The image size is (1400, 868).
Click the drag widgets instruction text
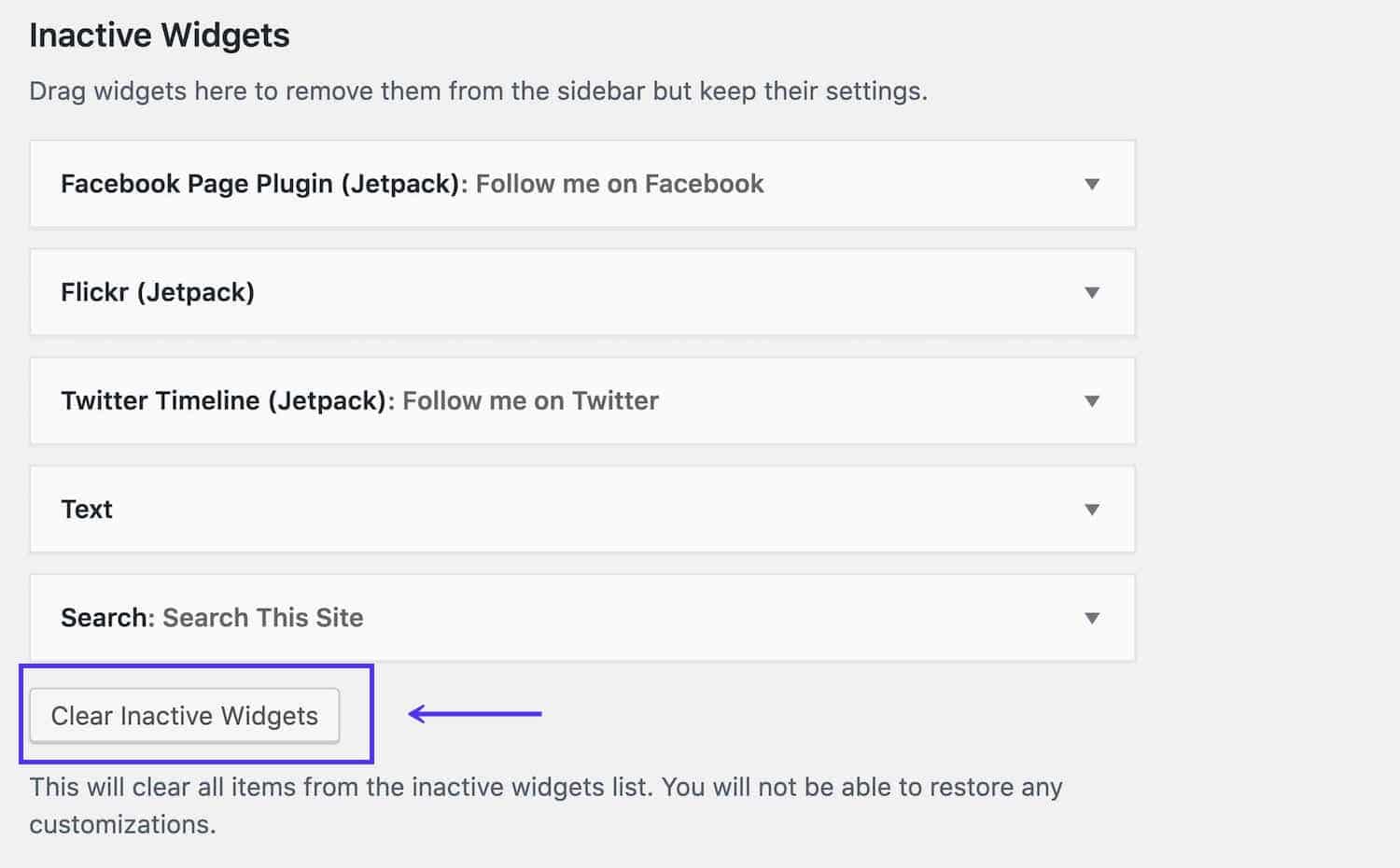coord(479,91)
